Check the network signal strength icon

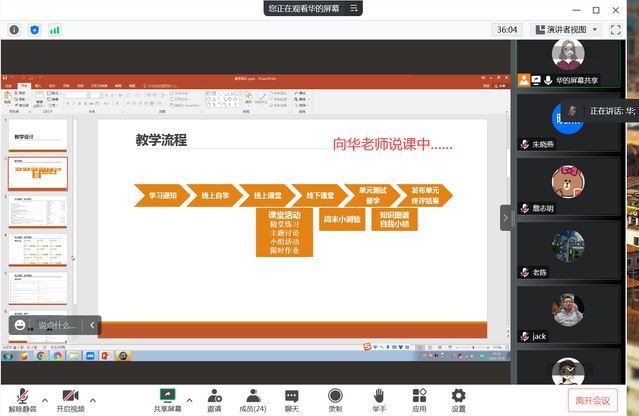(55, 30)
